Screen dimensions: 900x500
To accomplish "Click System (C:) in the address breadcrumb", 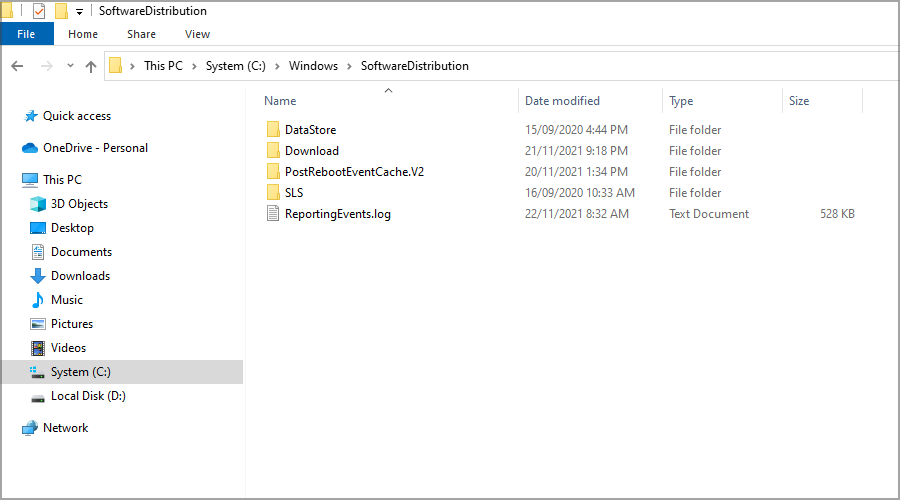I will coord(236,66).
